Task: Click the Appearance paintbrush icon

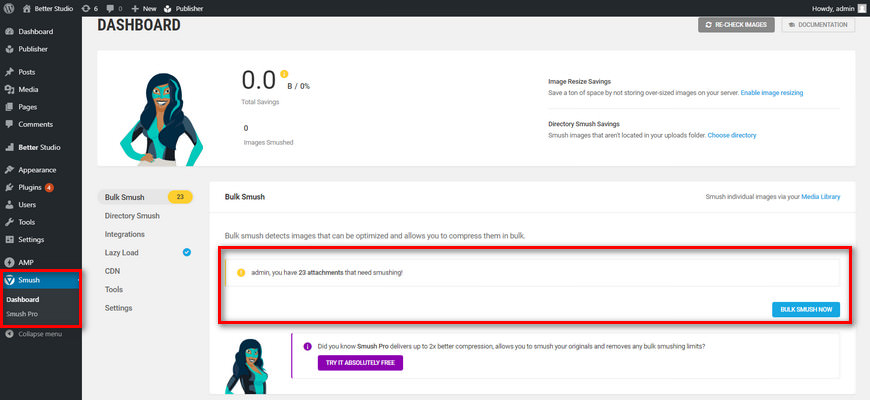Action: click(9, 170)
